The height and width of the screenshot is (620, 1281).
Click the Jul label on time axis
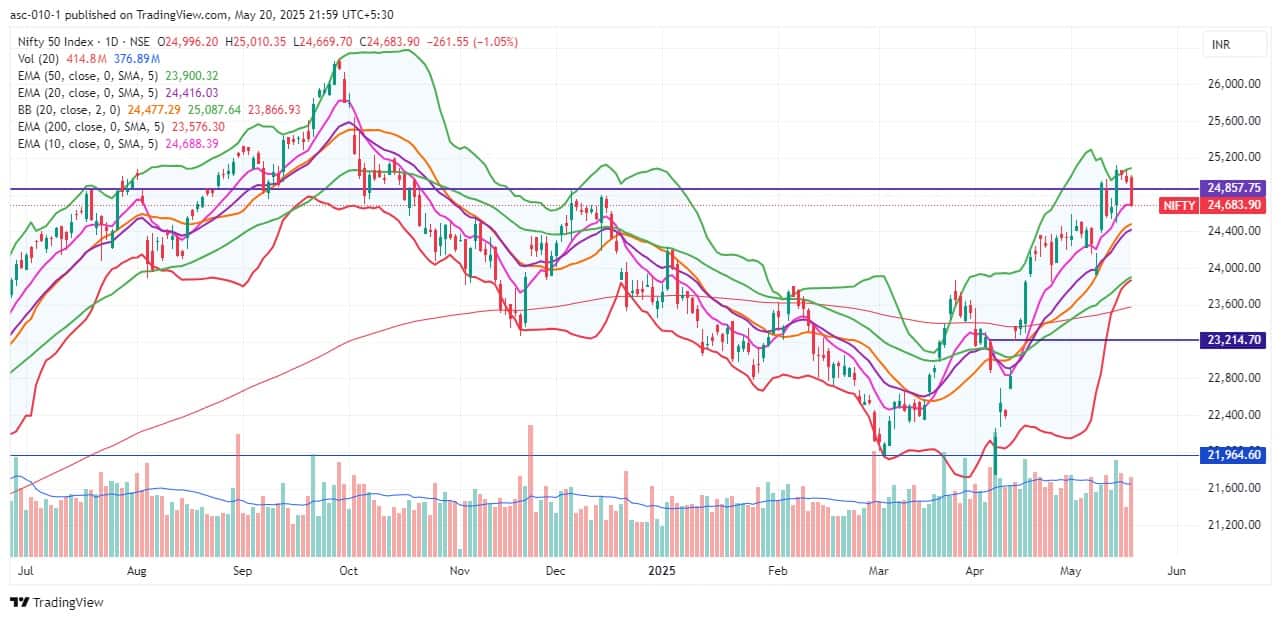(25, 571)
